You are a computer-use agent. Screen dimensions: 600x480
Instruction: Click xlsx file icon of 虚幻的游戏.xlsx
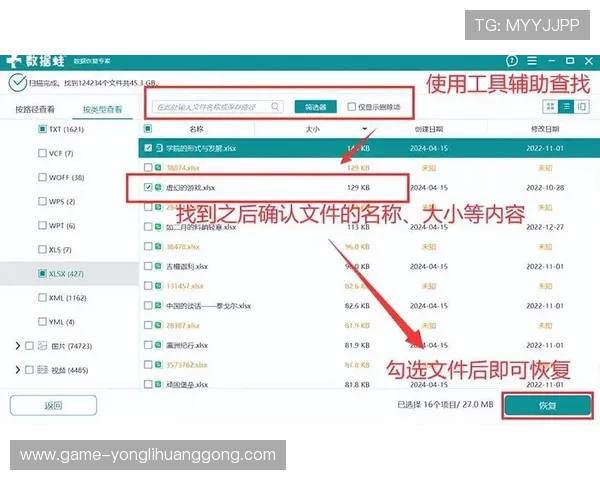[158, 187]
